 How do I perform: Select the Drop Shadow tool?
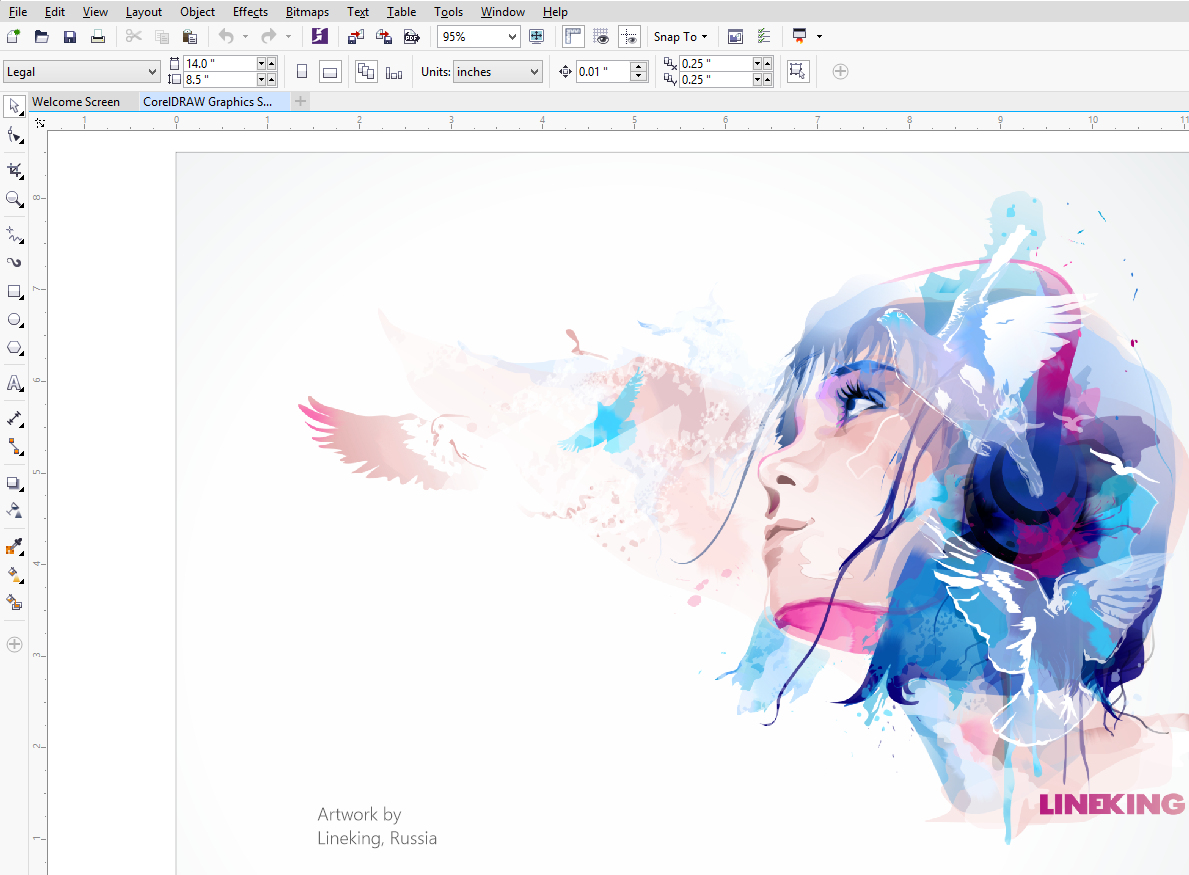pos(14,483)
